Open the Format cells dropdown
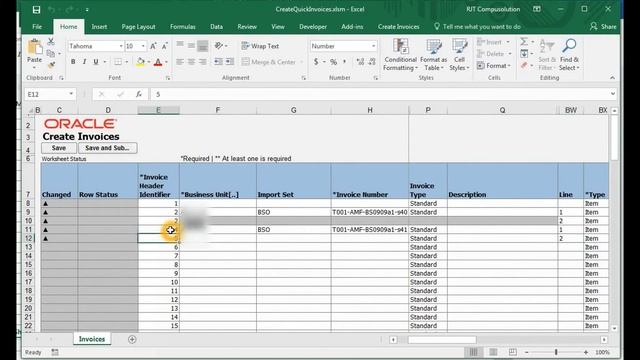 pos(493,65)
